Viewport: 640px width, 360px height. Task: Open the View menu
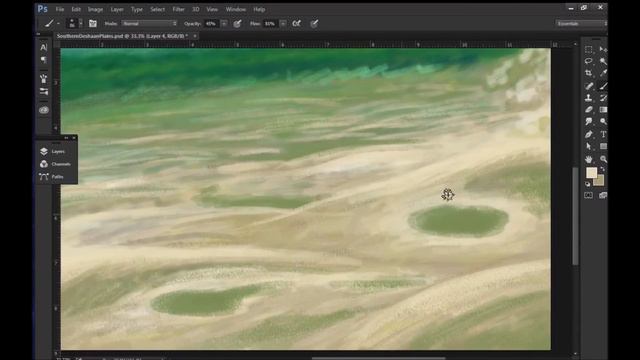tap(212, 9)
